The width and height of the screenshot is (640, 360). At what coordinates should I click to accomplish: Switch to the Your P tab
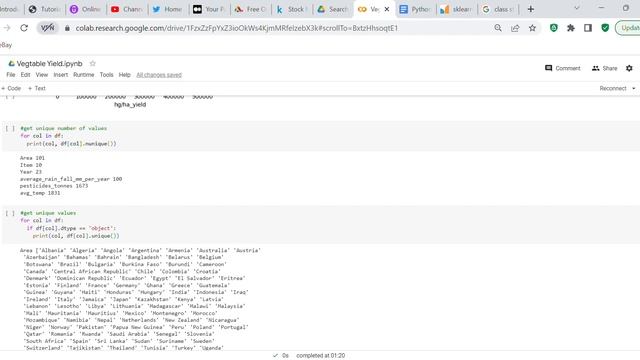coord(209,9)
